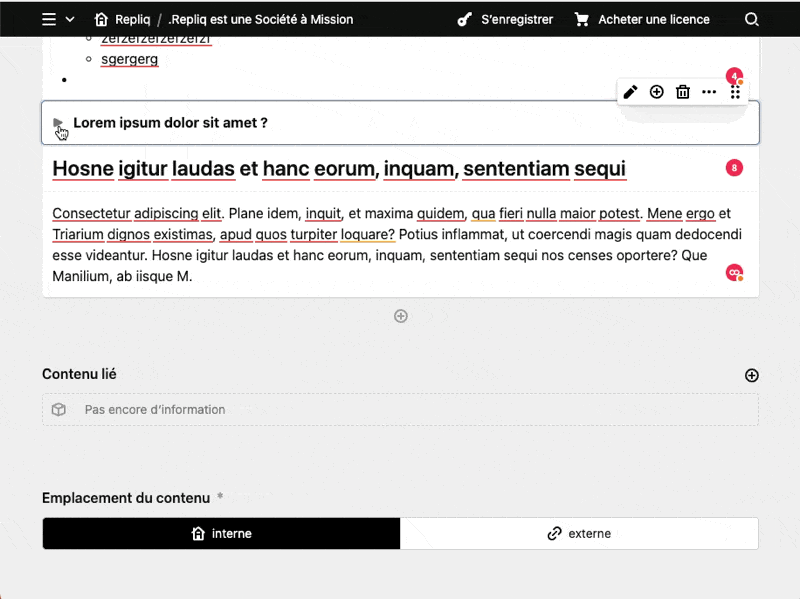
Task: Click the red spellcheck badge beside paragraph
Action: click(x=734, y=272)
